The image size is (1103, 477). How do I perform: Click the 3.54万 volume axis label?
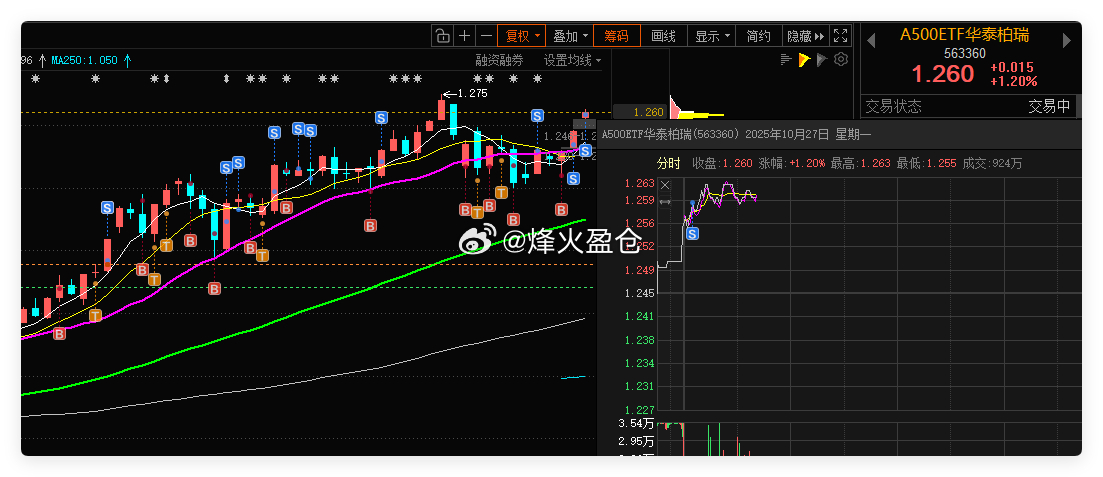pyautogui.click(x=635, y=424)
